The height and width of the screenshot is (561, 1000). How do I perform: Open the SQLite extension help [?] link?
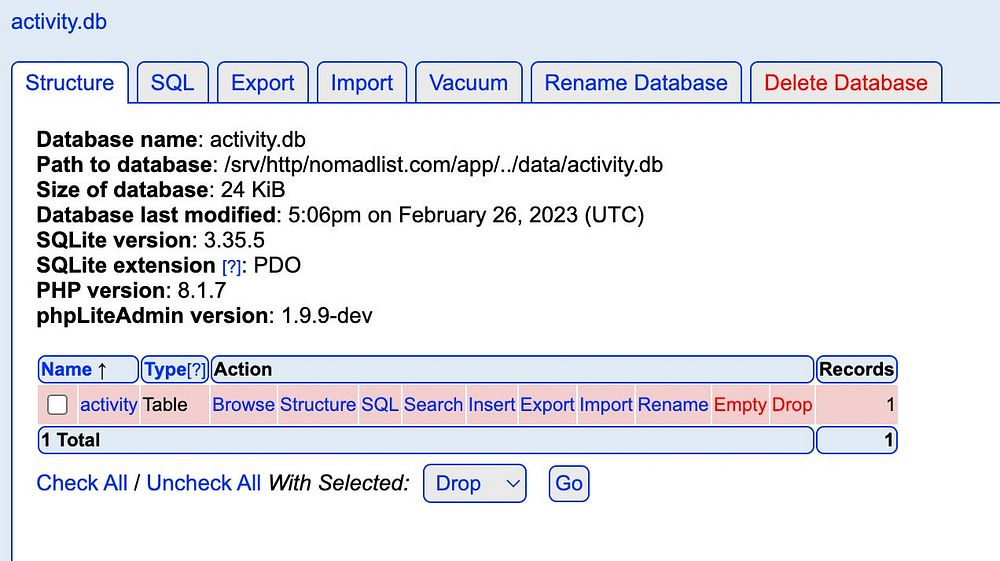pyautogui.click(x=231, y=267)
